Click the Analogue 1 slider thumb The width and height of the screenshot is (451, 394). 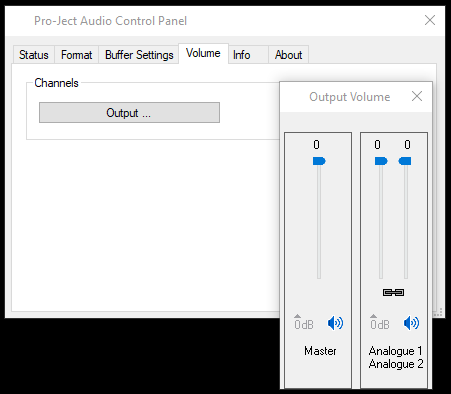click(x=381, y=161)
